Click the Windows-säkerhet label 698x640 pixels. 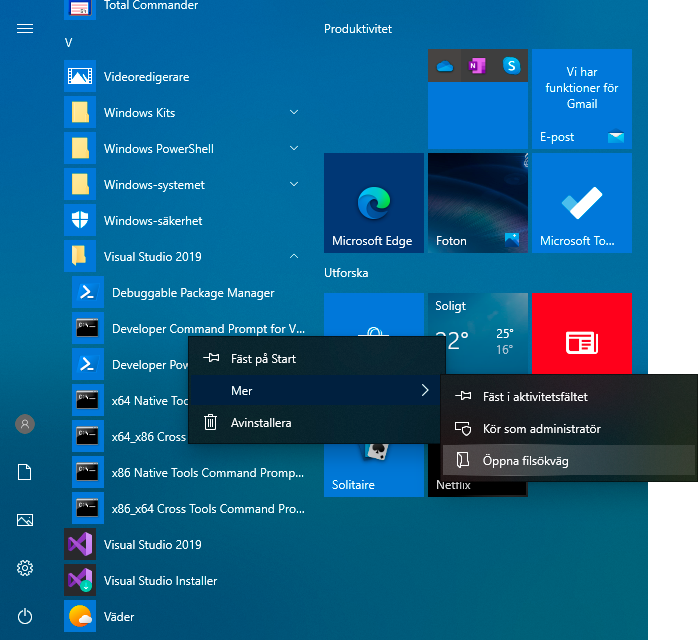(153, 220)
